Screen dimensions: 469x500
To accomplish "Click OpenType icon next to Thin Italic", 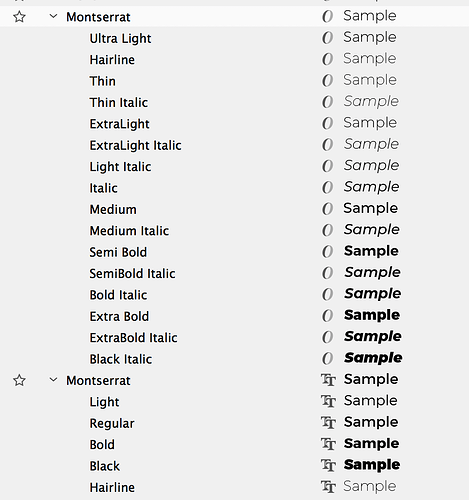I will click(x=327, y=102).
